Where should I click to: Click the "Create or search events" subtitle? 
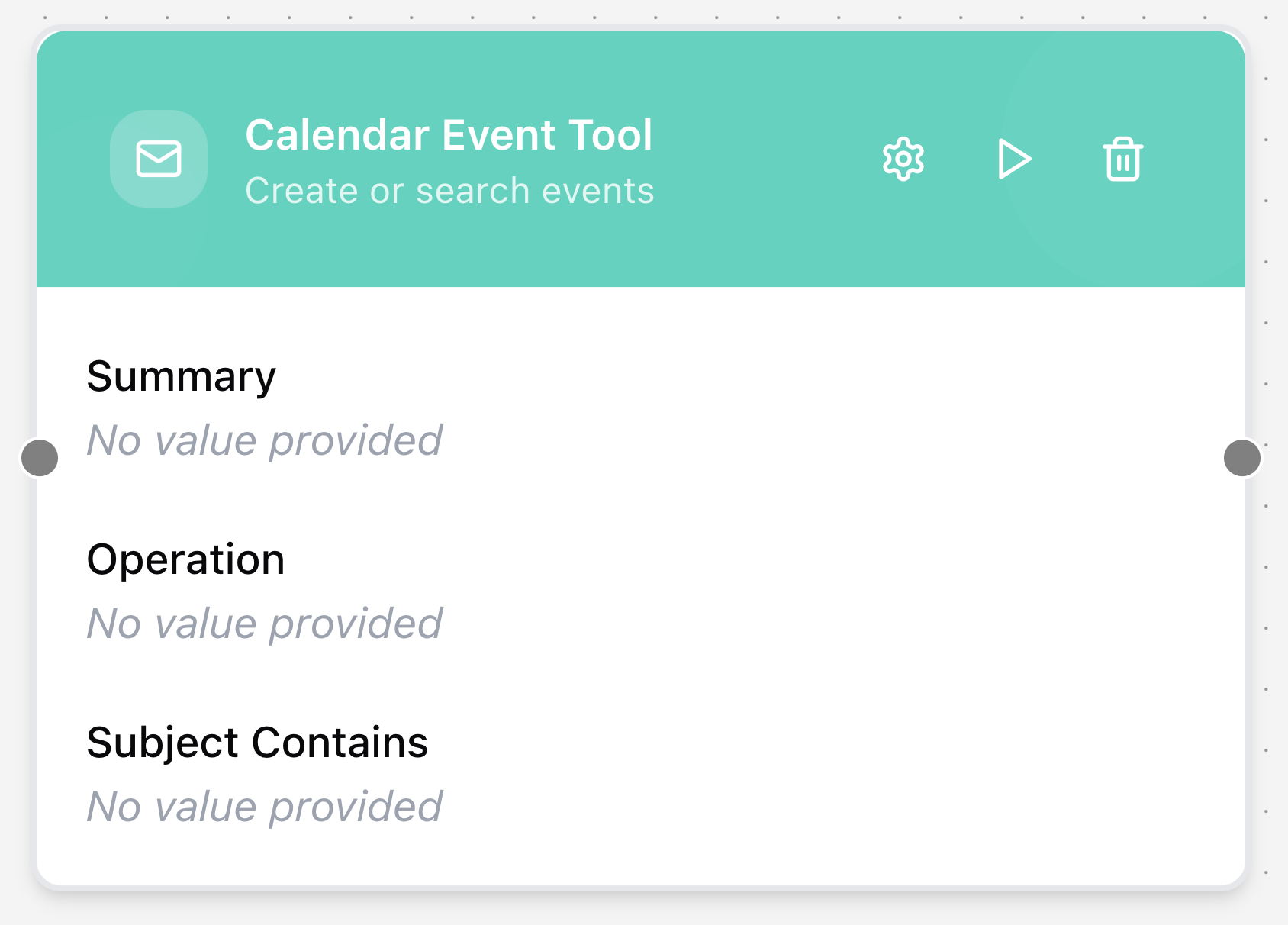coord(449,191)
